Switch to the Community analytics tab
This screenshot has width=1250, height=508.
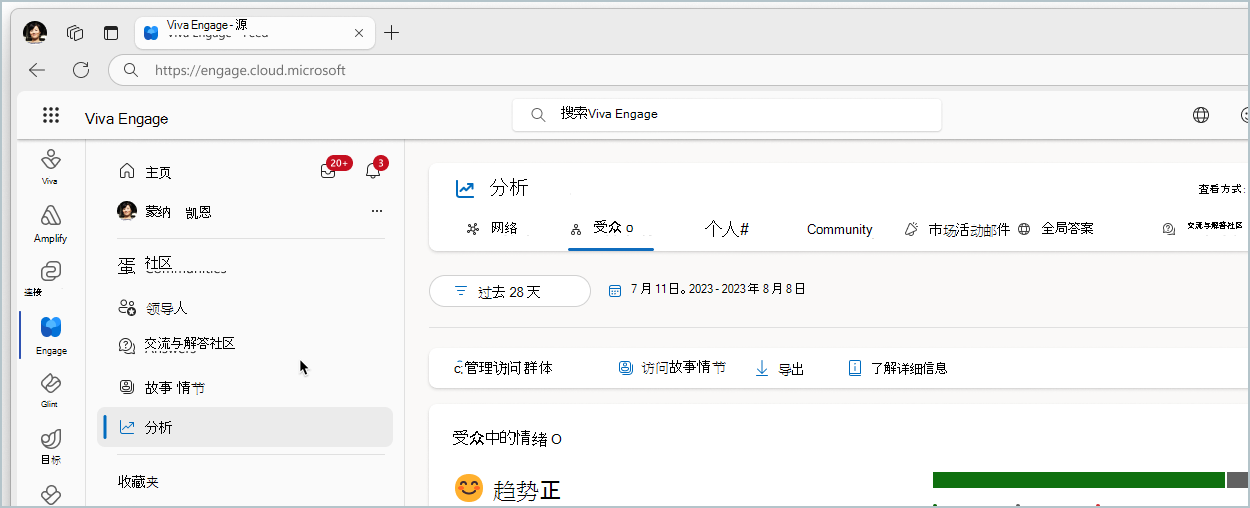point(840,229)
